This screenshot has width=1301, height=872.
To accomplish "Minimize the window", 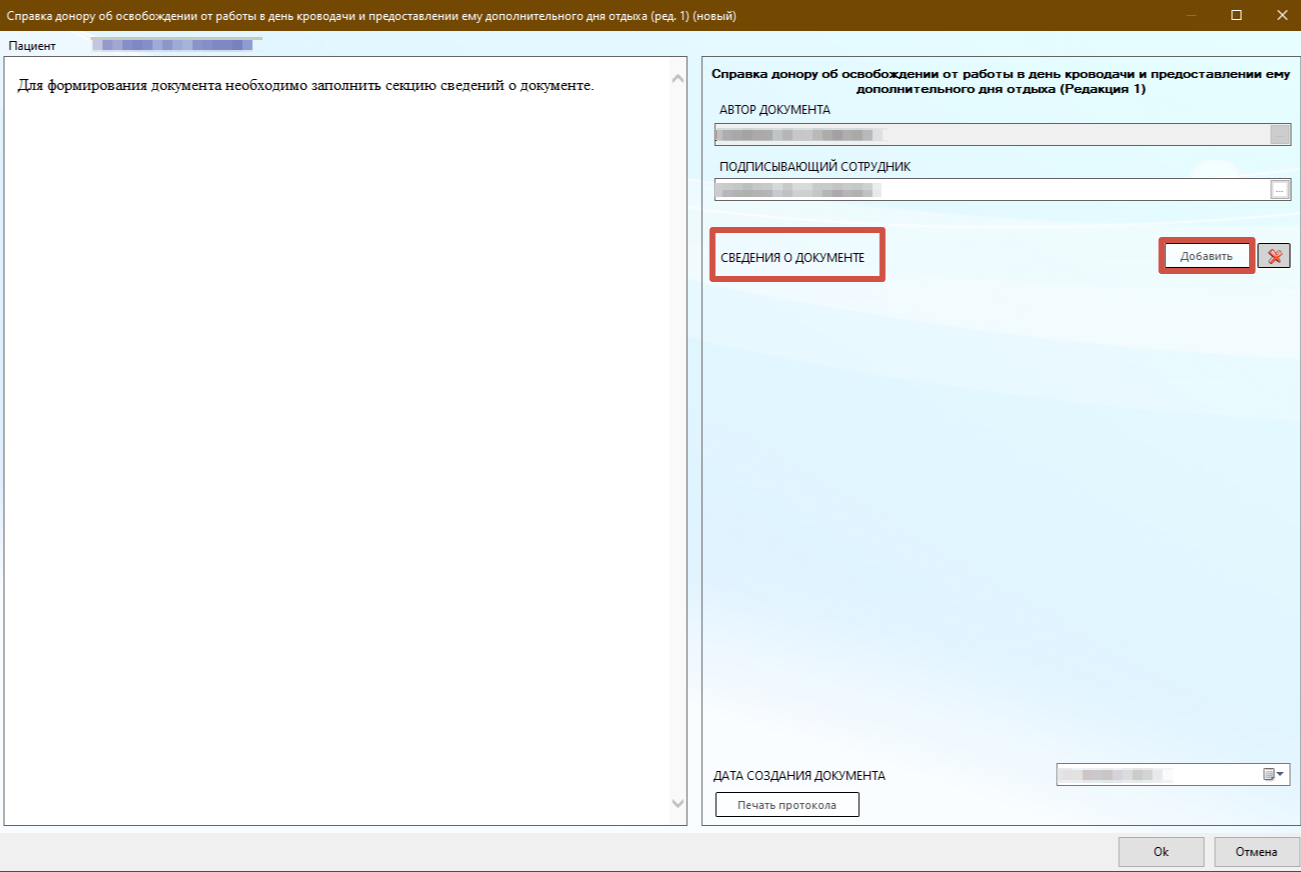I will [x=1191, y=15].
